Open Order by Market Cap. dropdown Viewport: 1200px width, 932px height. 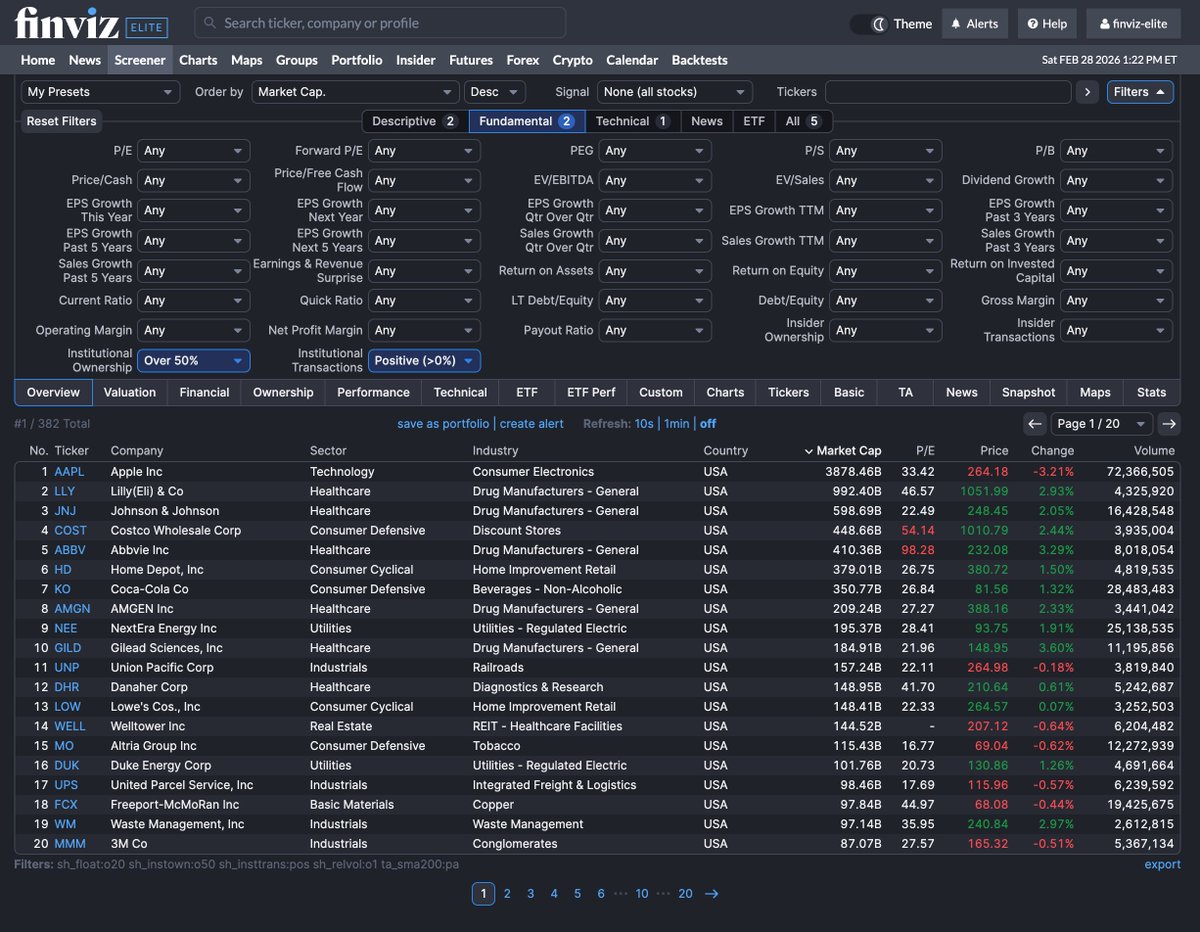[x=354, y=92]
